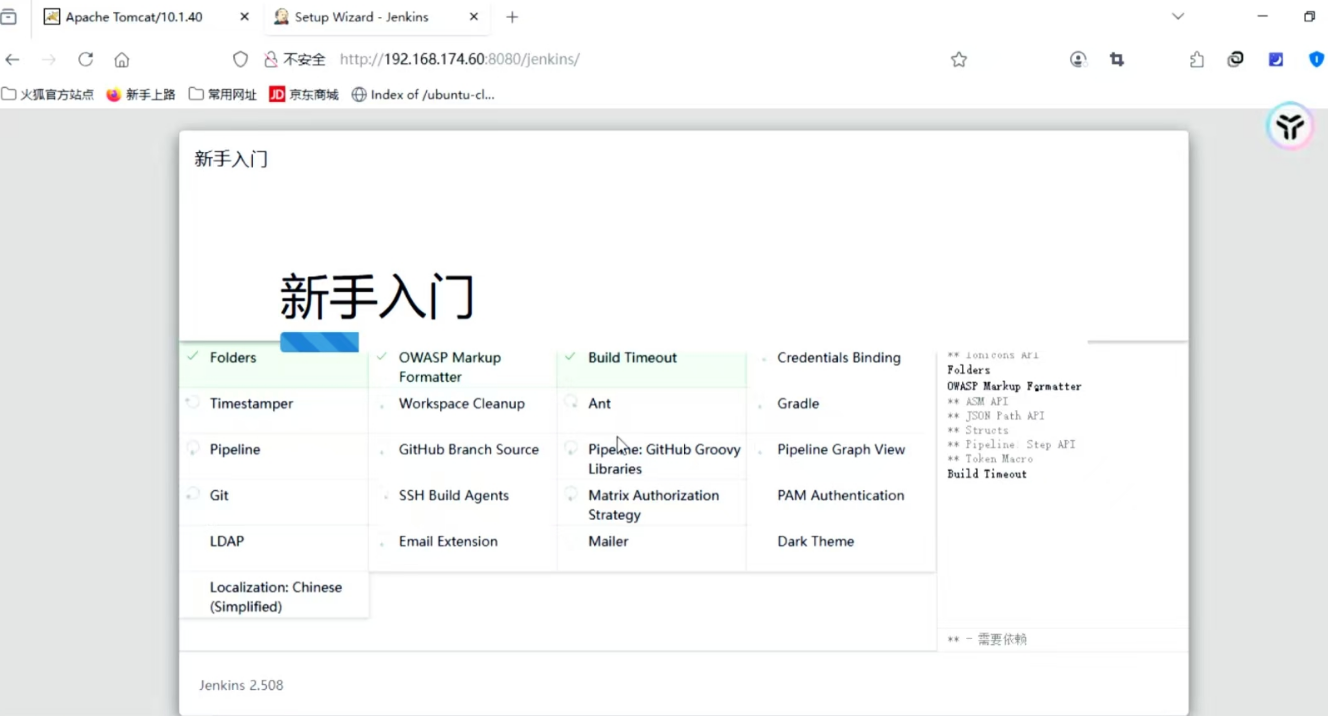Select the Dark Theme plugin cell
Image resolution: width=1328 pixels, height=716 pixels.
point(841,548)
